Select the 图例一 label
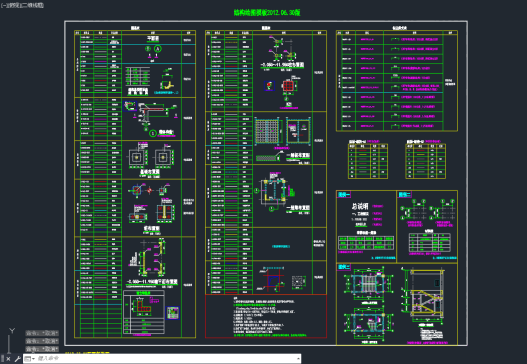The width and height of the screenshot is (527, 364). click(x=344, y=195)
